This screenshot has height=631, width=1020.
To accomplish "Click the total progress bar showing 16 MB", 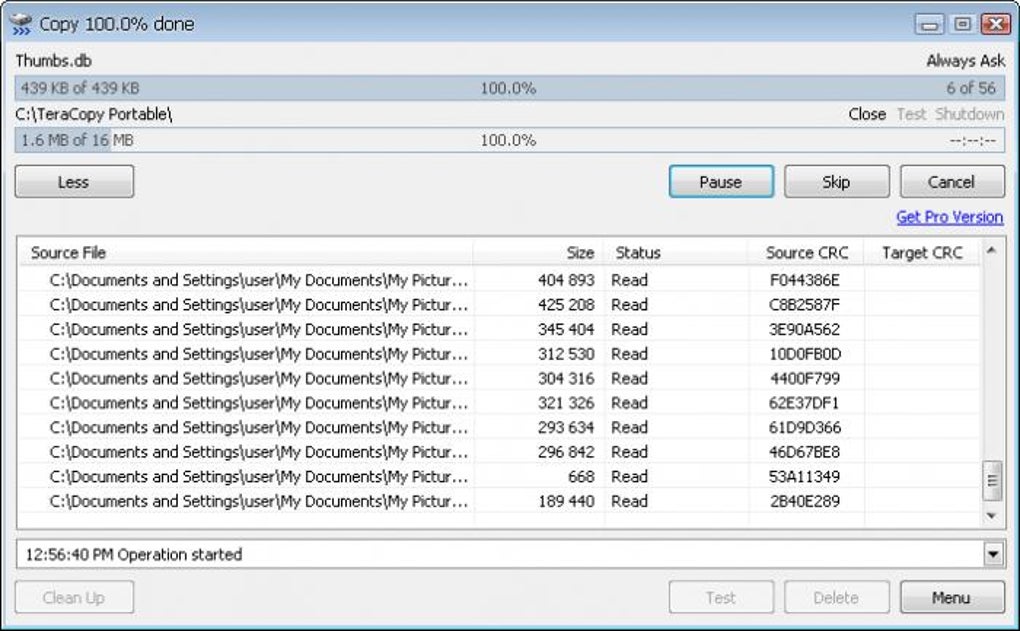I will (510, 141).
